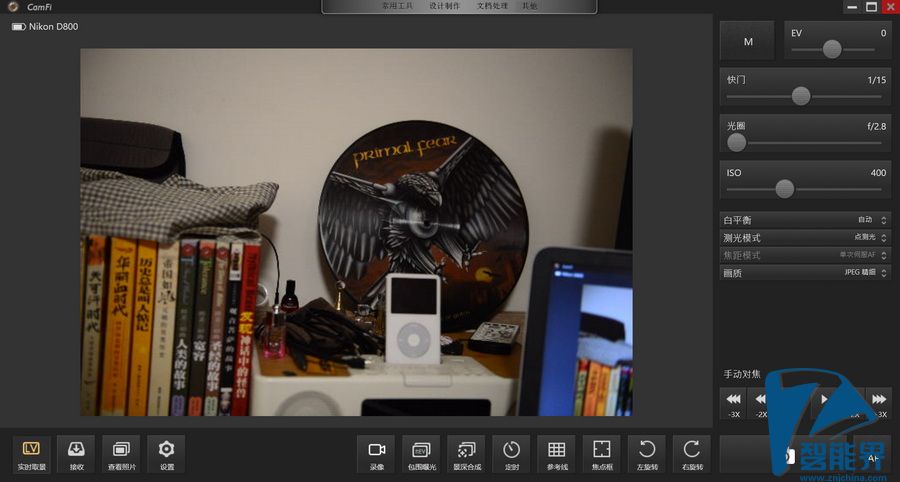Expand the white balance (白平衡) dropdown
The image size is (900, 482).
[x=805, y=219]
